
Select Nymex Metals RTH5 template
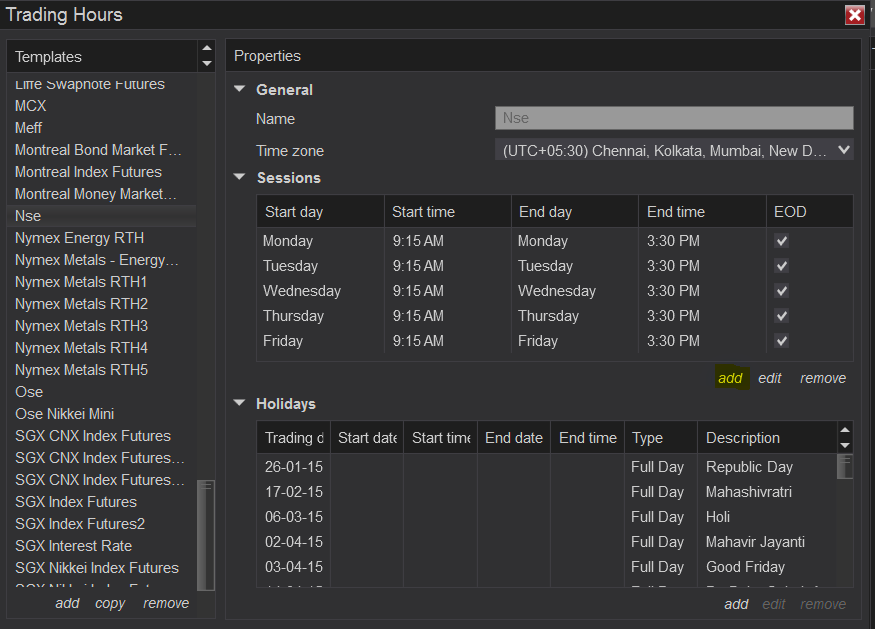pos(102,370)
